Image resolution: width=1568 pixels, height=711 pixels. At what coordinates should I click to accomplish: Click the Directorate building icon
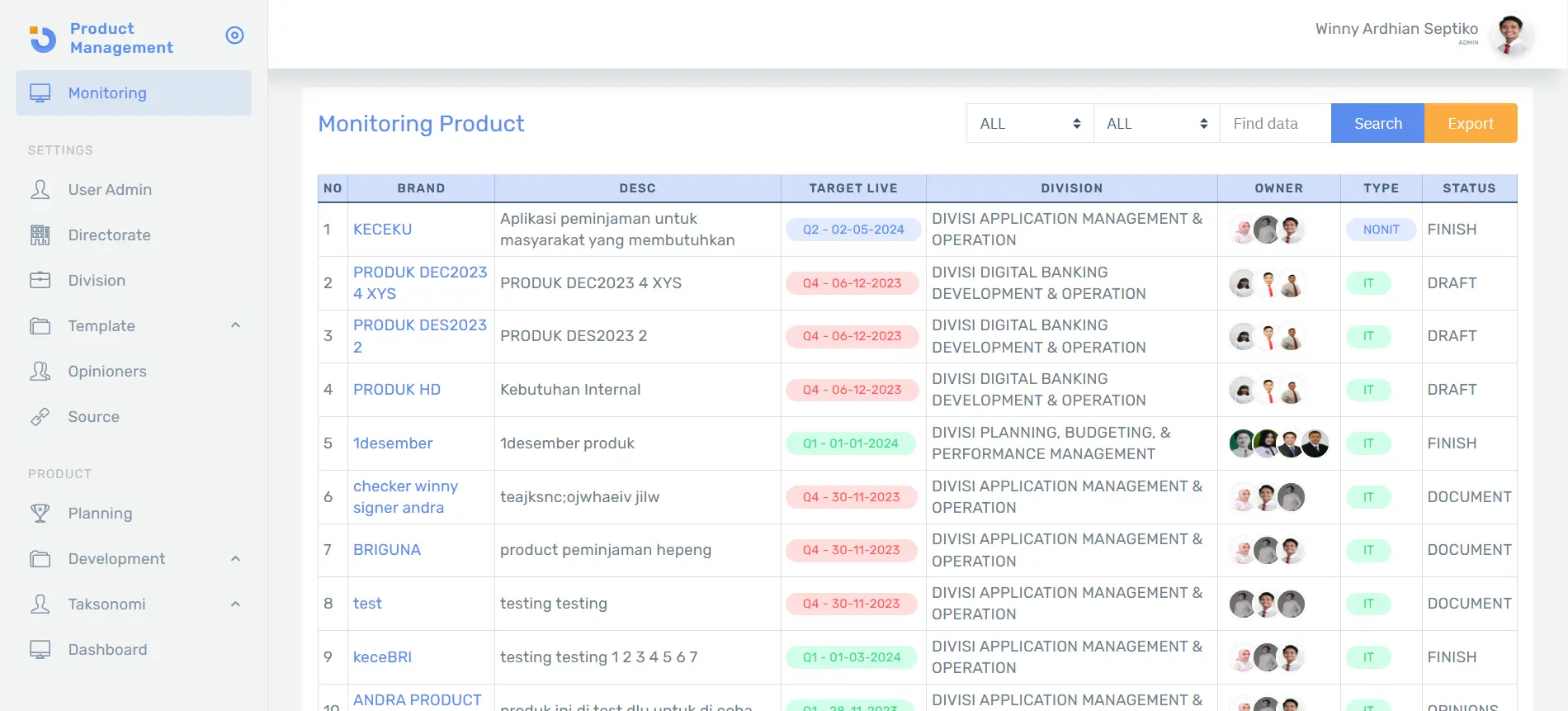tap(40, 235)
